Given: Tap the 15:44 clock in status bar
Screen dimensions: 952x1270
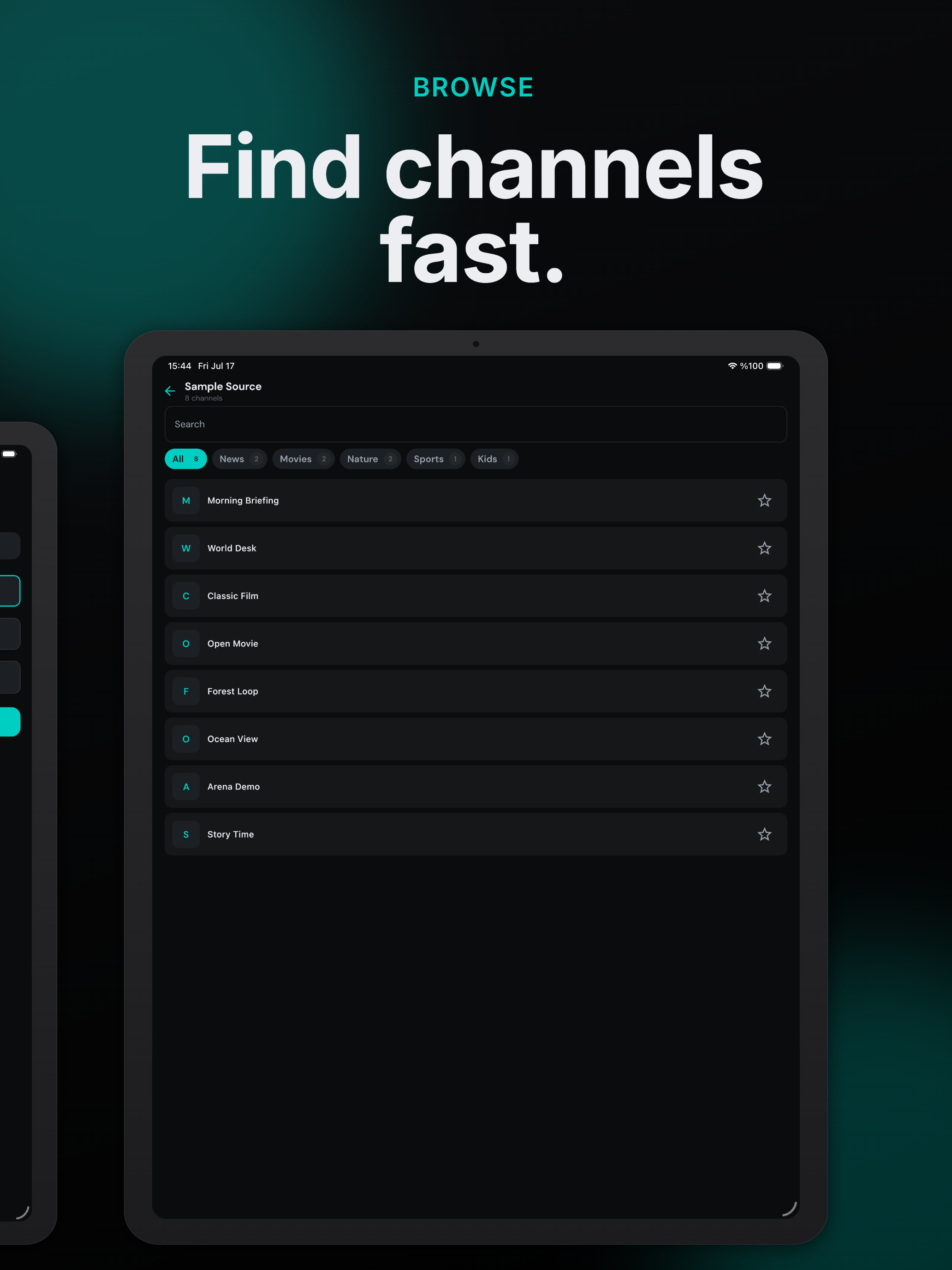Looking at the screenshot, I should (x=179, y=366).
